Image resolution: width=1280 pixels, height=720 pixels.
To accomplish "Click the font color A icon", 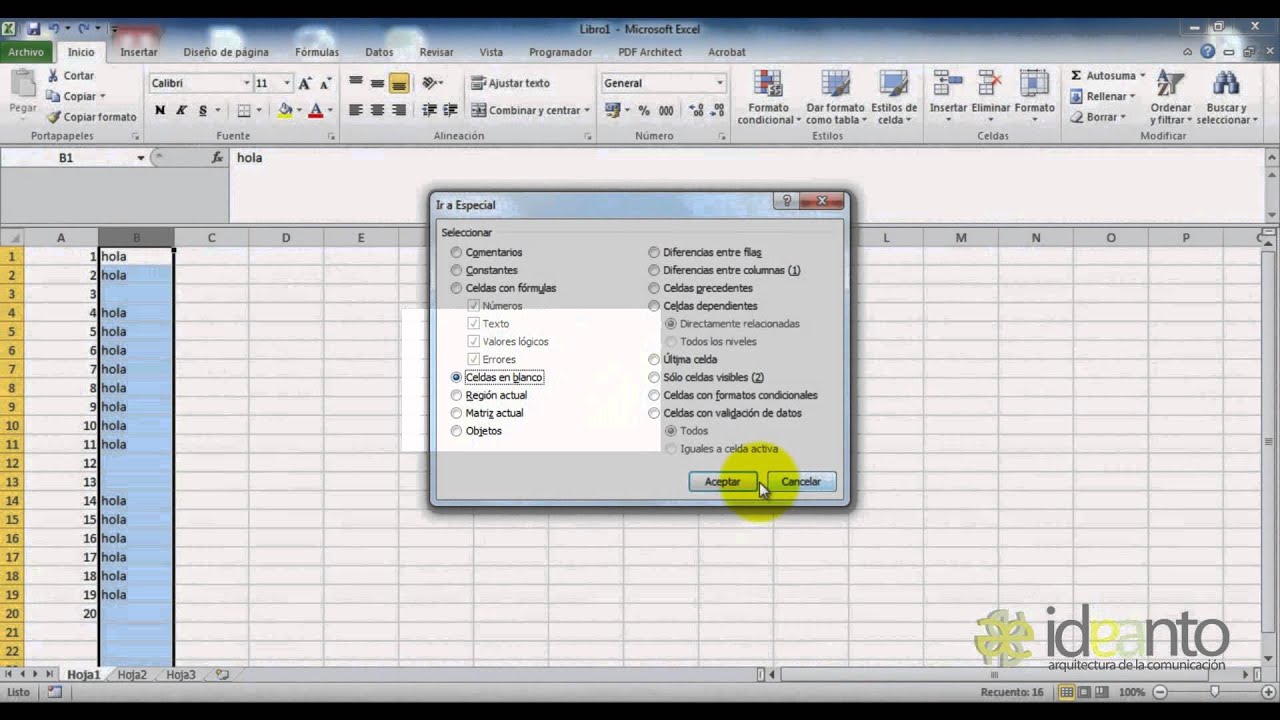I will tap(316, 111).
